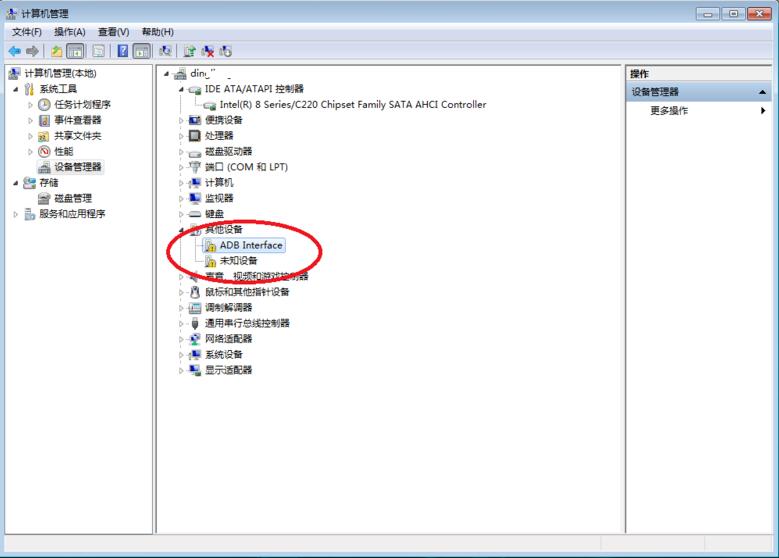Viewport: 779px width, 558px height.
Task: Click the 存储 icon in left tree
Action: [29, 183]
